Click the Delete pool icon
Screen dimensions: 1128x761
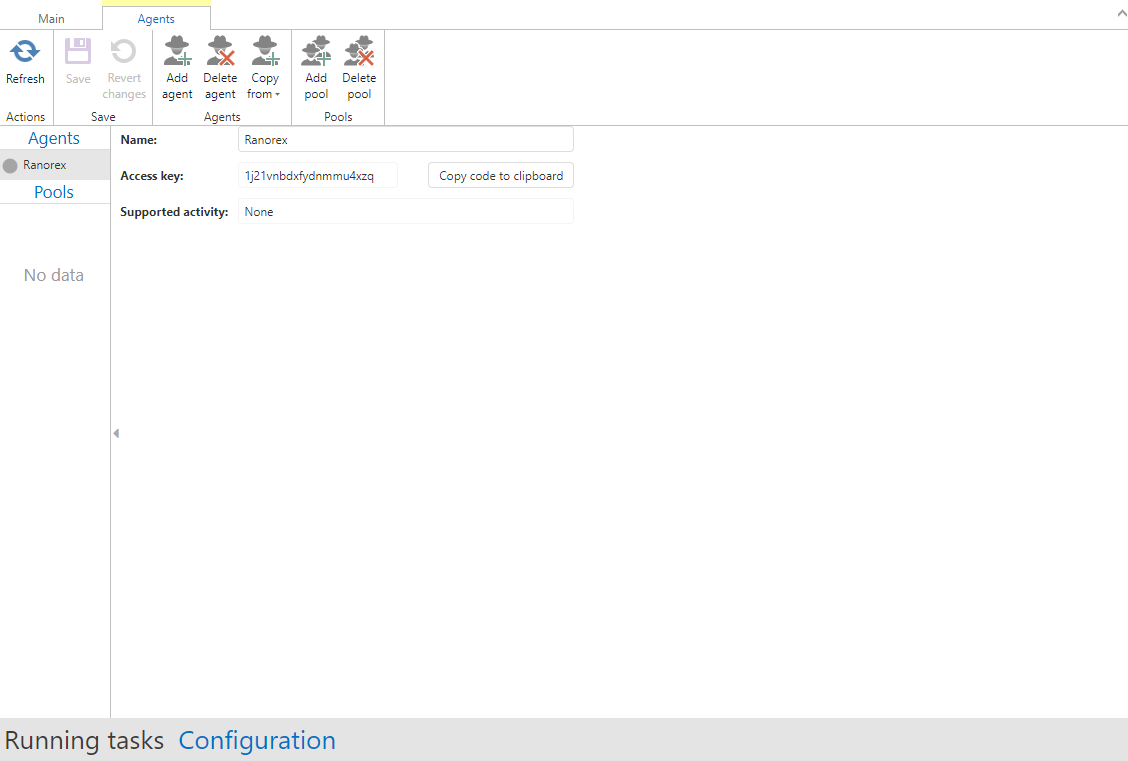[x=359, y=52]
